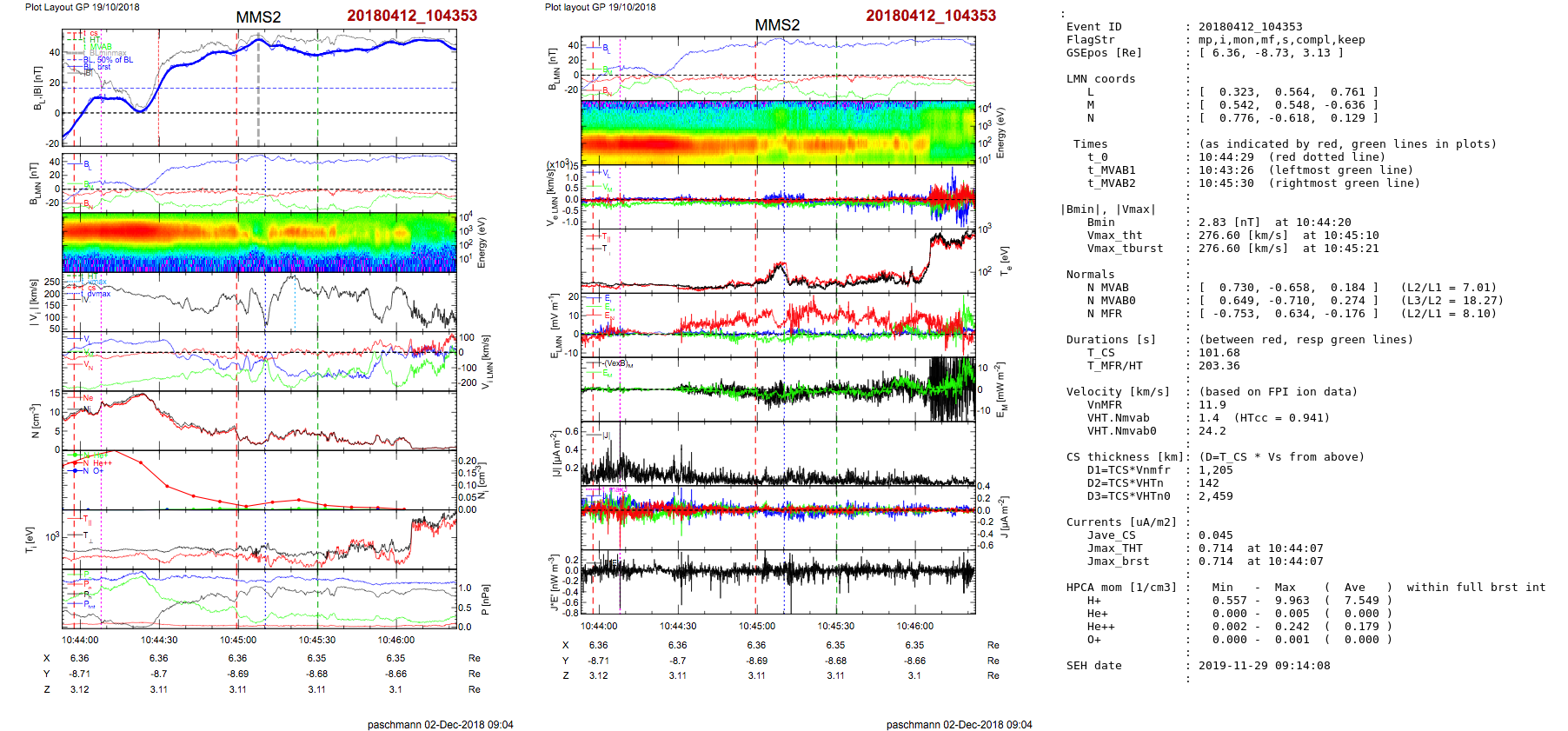Click the left plot's energy spectrogram panel
Screen dimensions: 1568x731
[x=259, y=242]
